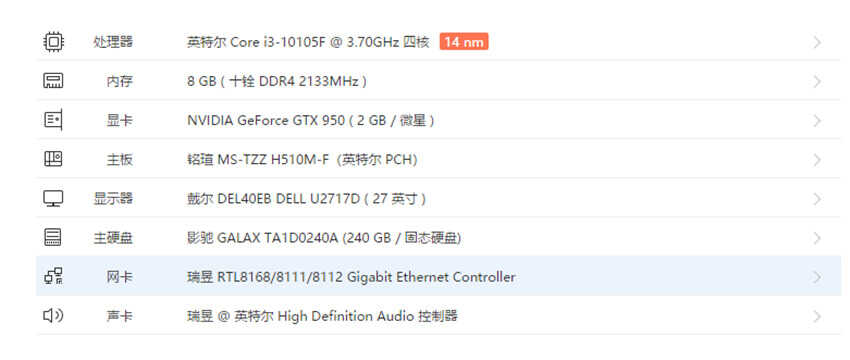This screenshot has width=850, height=360.
Task: Open Core i3-10105F processor details
Action: [x=308, y=42]
